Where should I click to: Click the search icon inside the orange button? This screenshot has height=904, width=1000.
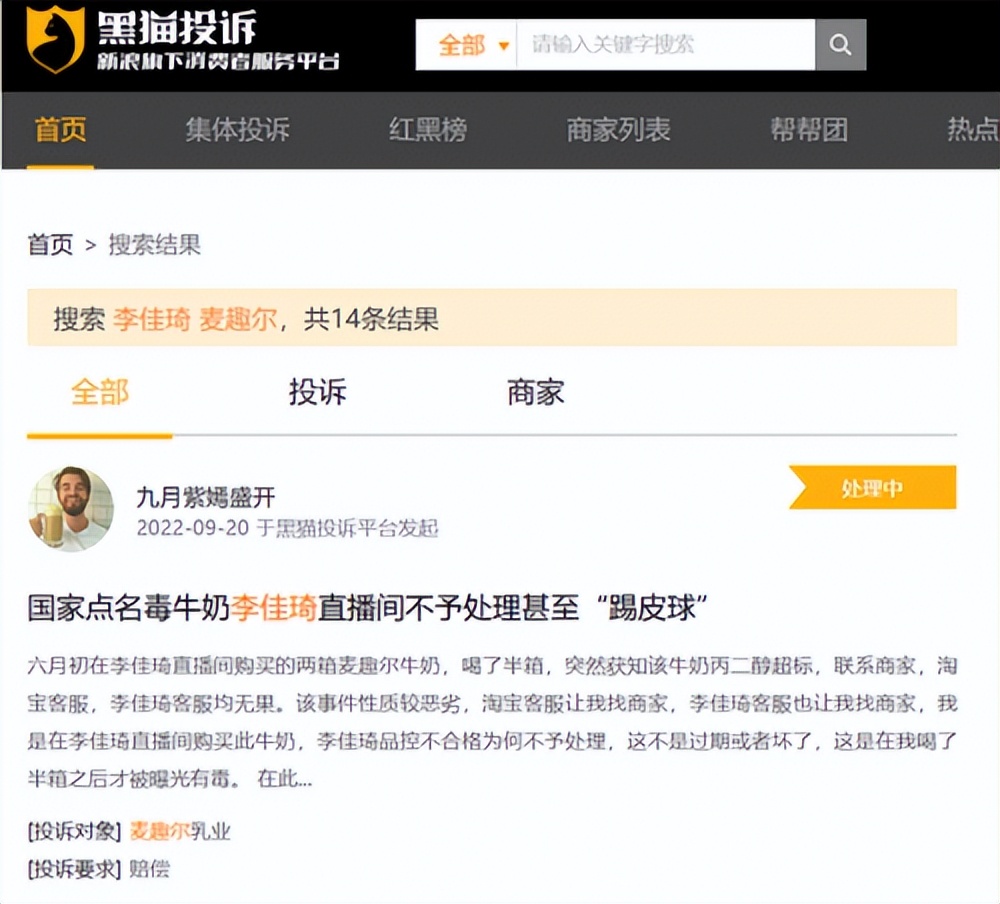[840, 44]
